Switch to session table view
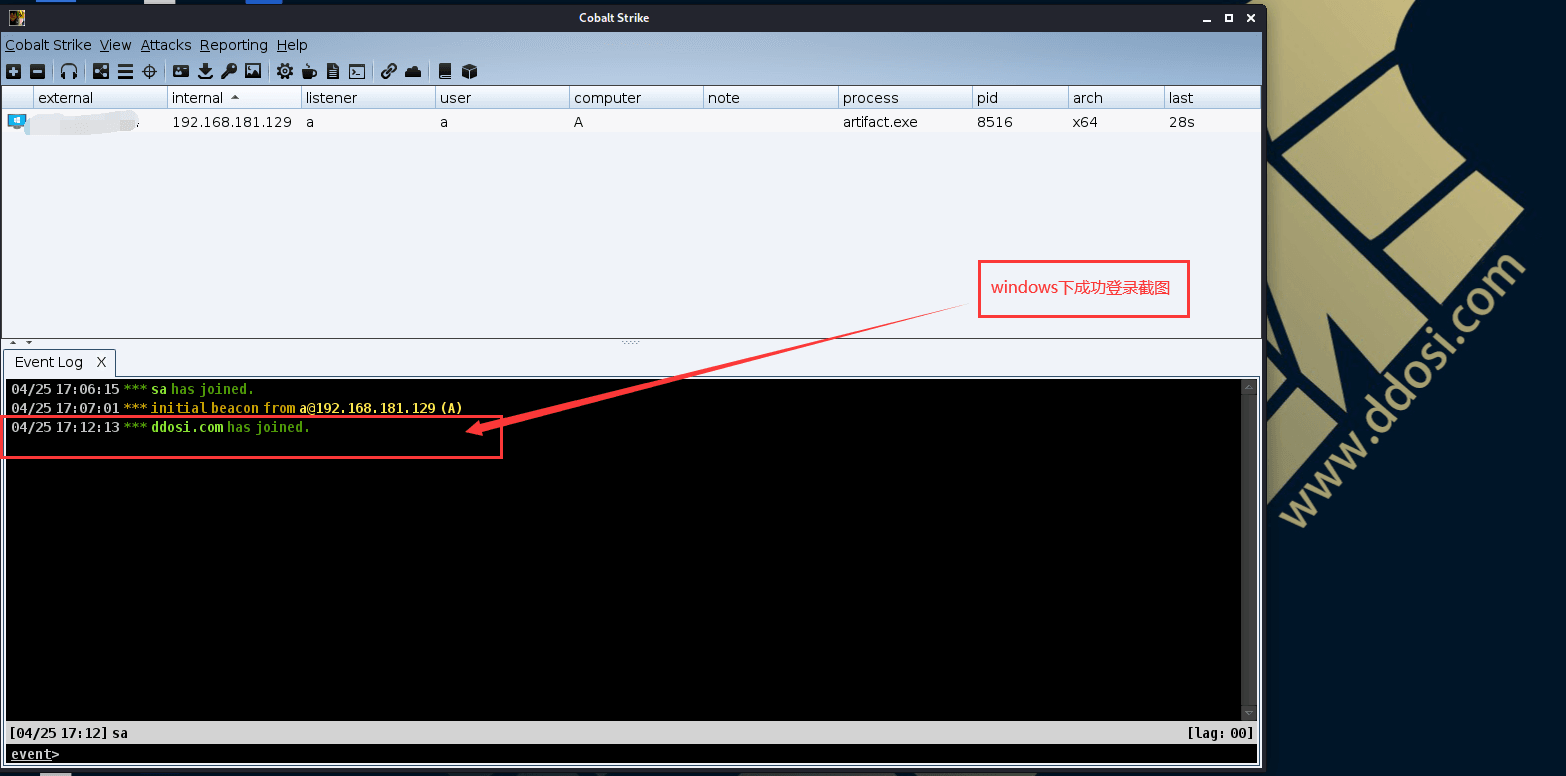The image size is (1566, 776). click(125, 71)
